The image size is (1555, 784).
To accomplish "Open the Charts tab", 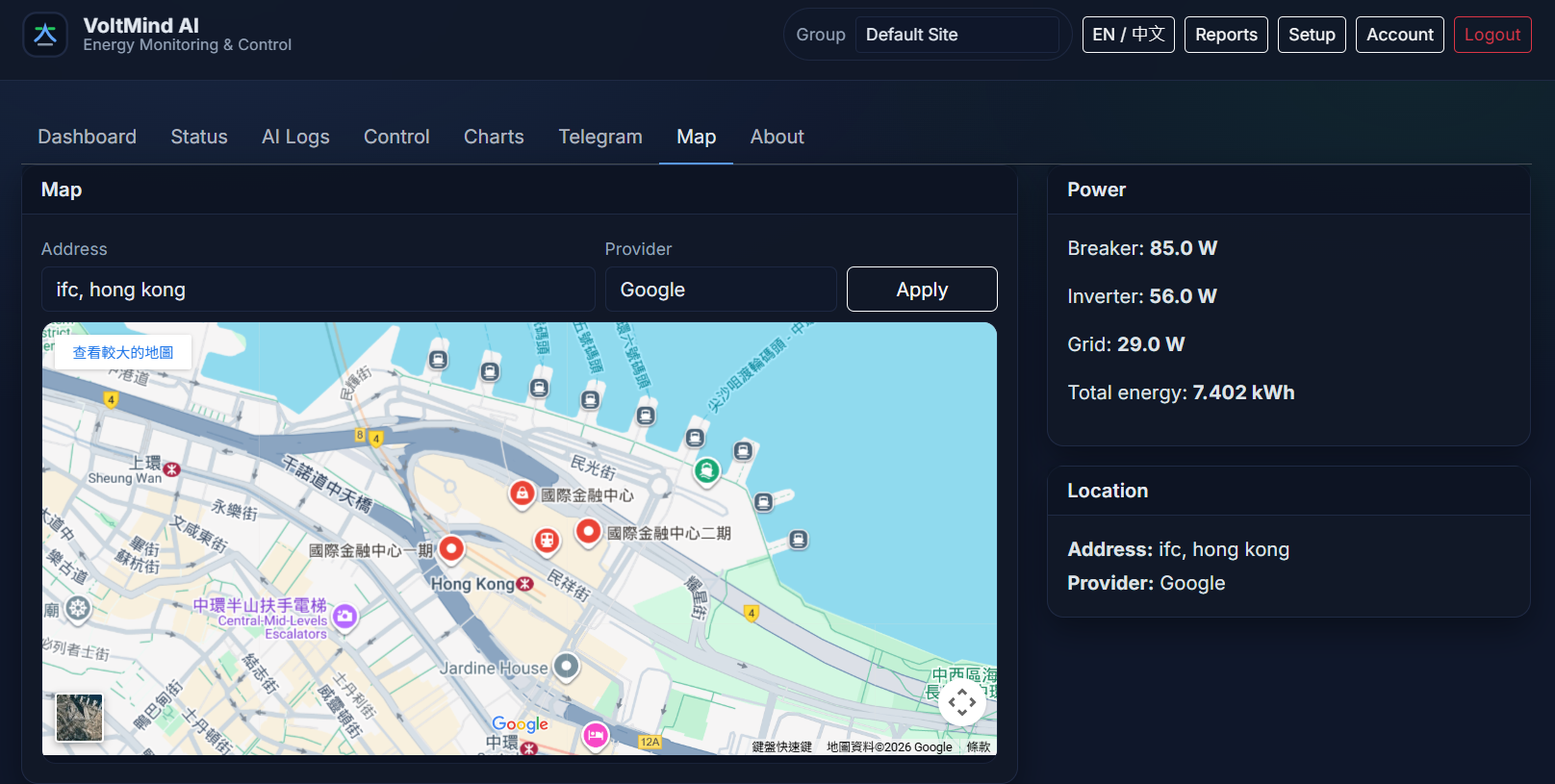I will click(494, 137).
